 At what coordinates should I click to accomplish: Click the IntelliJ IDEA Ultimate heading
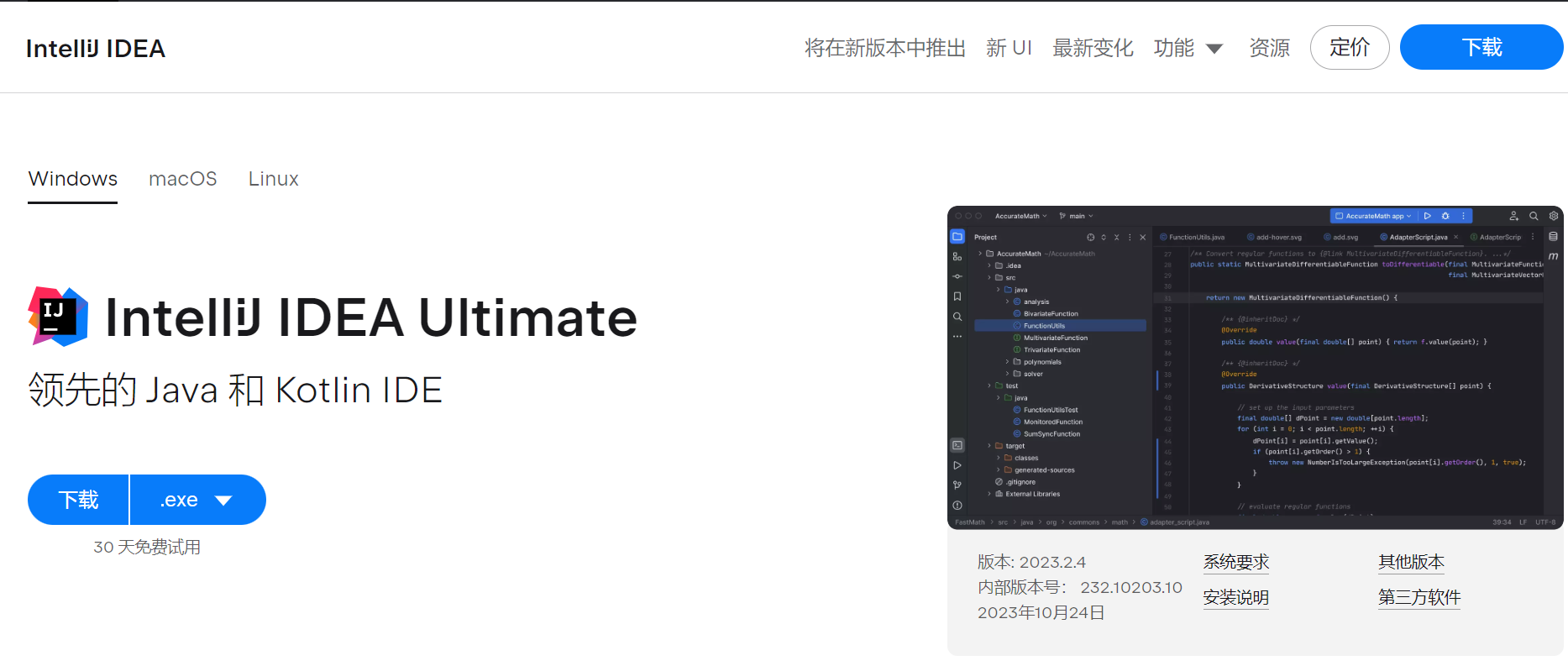click(x=371, y=317)
